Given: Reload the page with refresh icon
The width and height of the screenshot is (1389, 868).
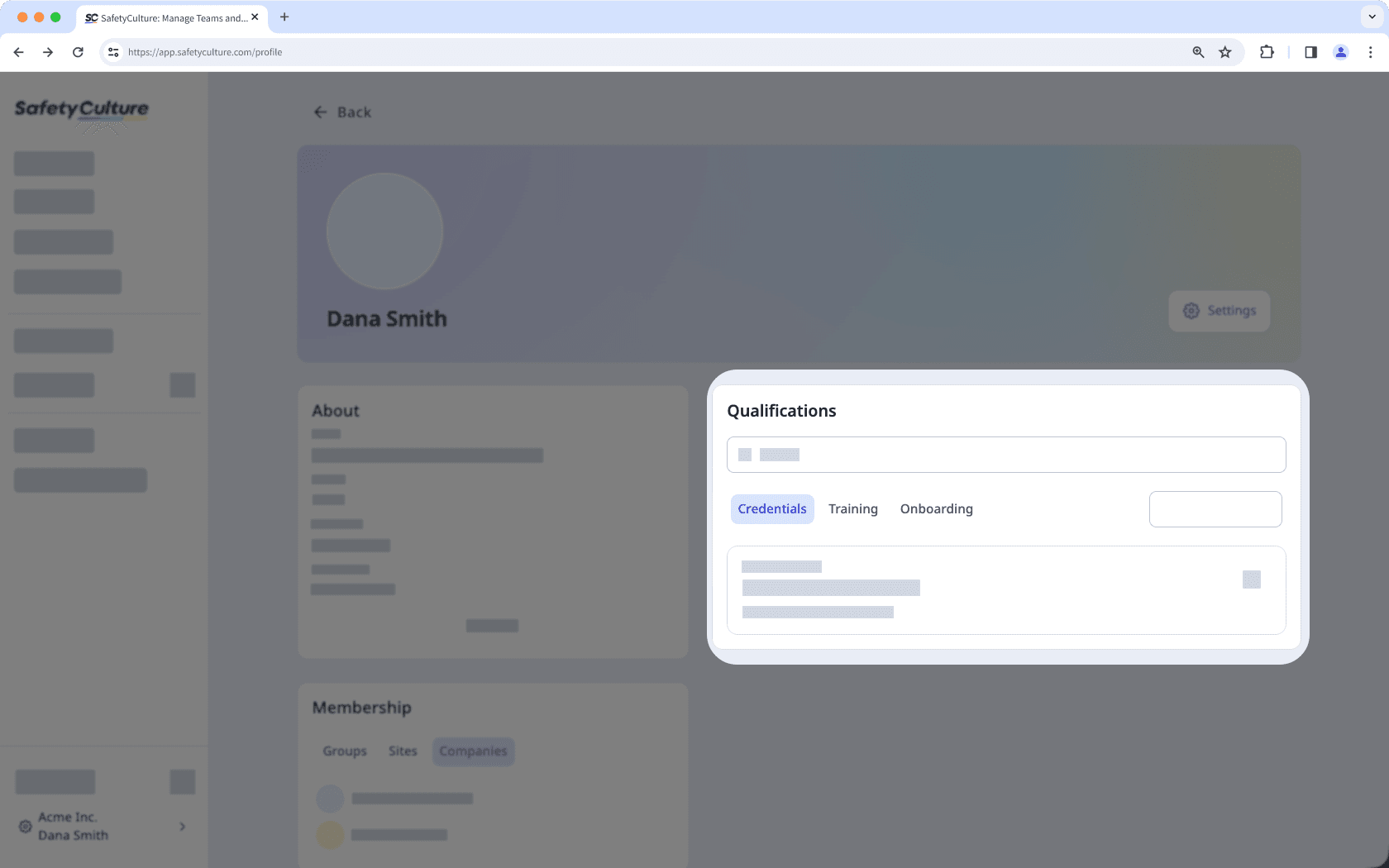Looking at the screenshot, I should pyautogui.click(x=78, y=52).
